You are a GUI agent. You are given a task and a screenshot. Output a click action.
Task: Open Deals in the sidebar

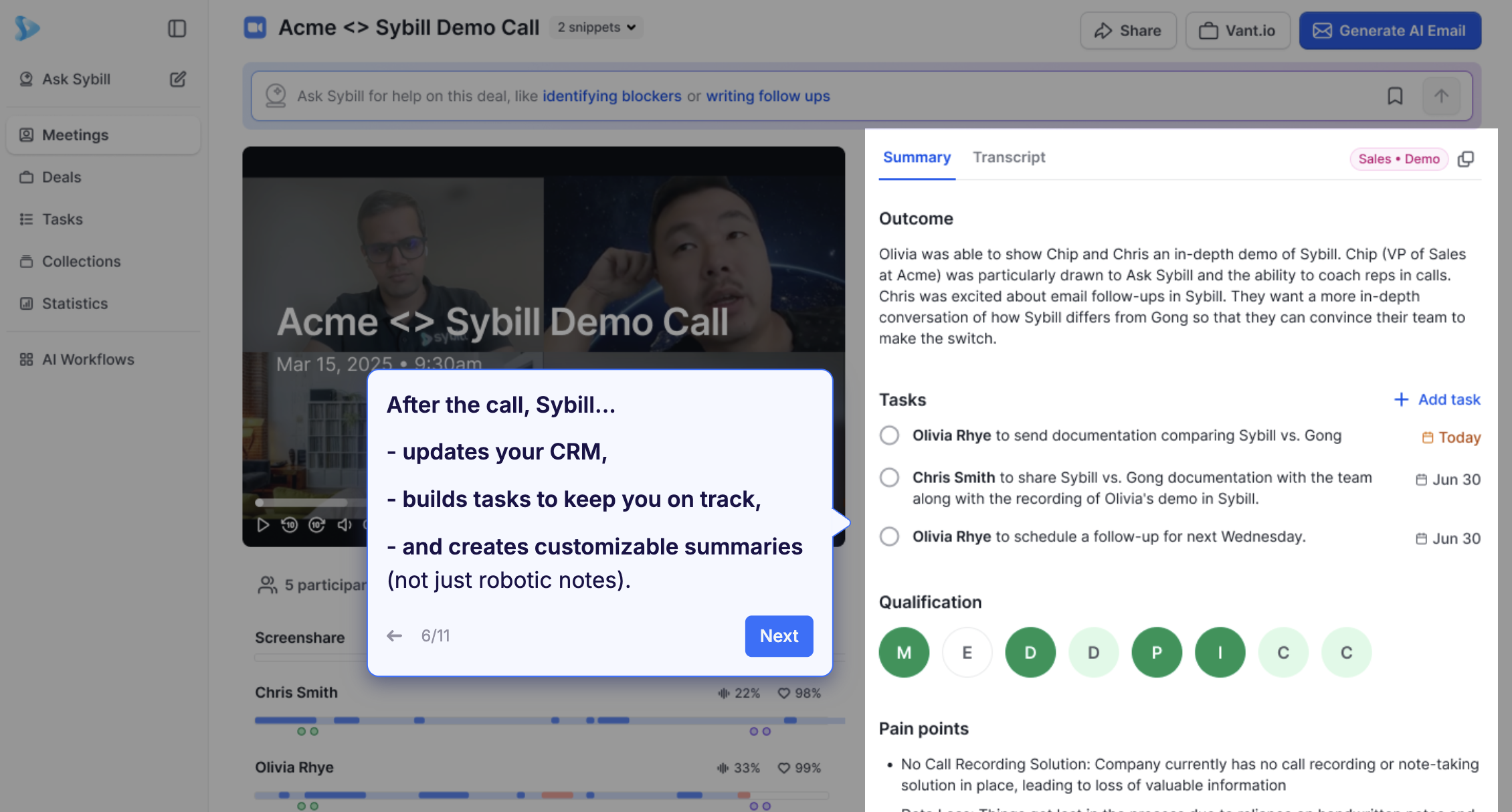62,177
